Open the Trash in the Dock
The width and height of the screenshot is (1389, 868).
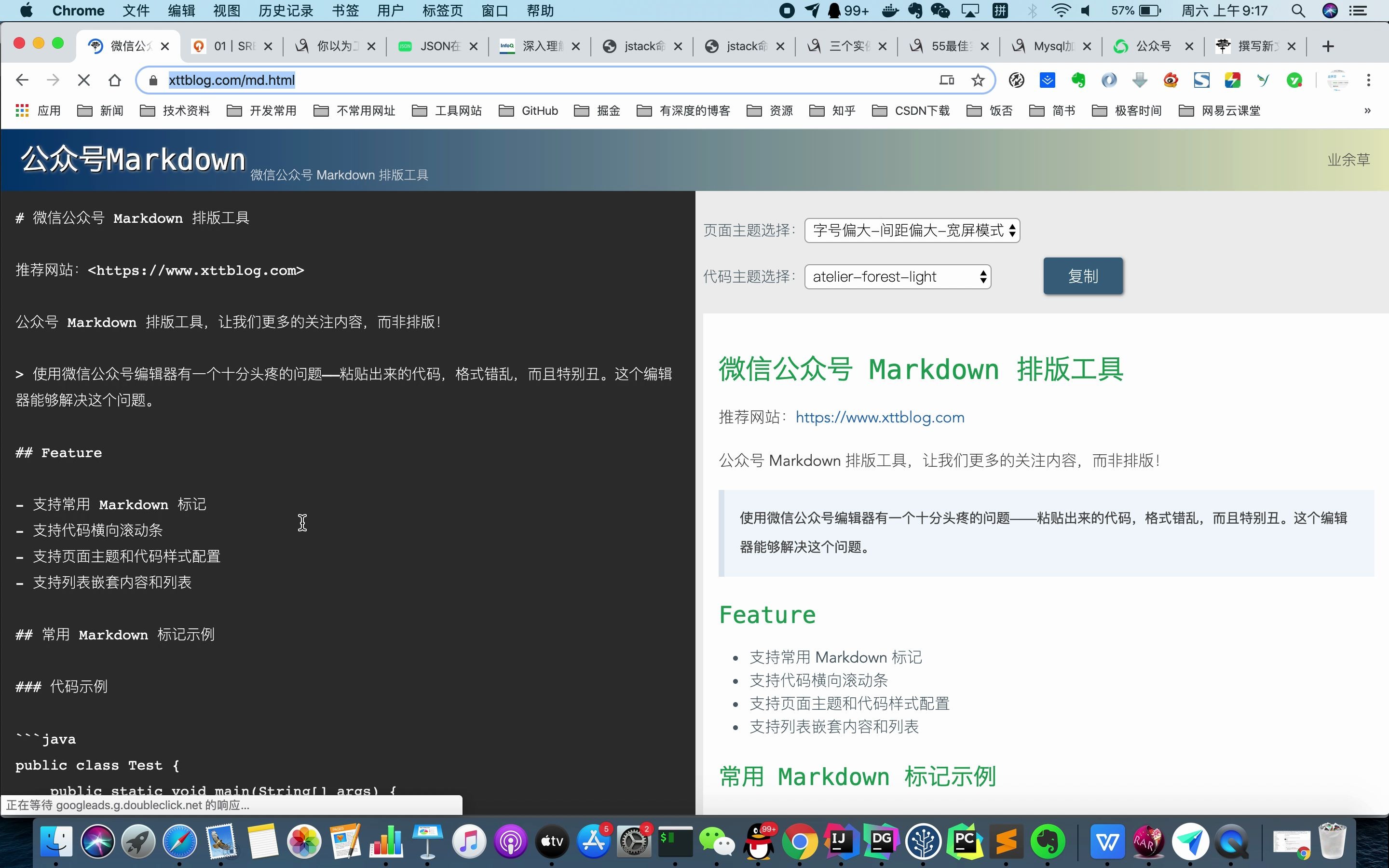point(1333,842)
